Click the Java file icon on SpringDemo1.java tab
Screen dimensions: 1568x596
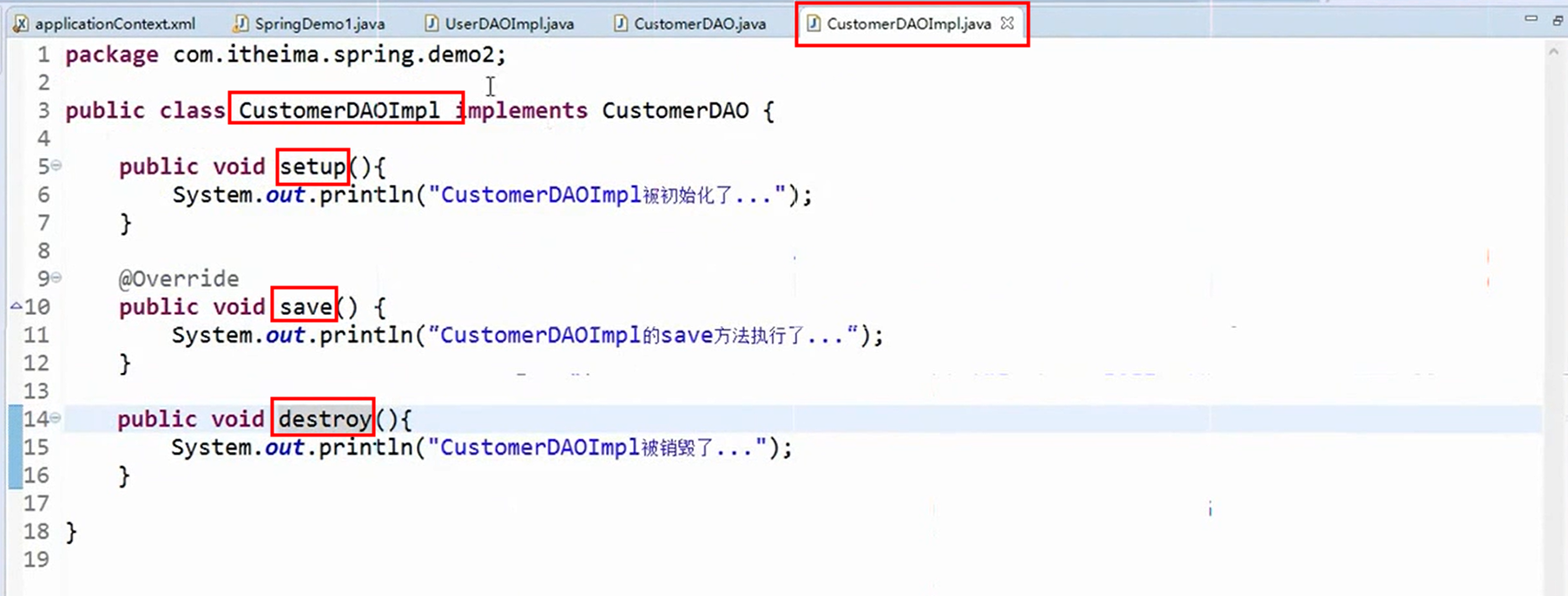coord(240,23)
